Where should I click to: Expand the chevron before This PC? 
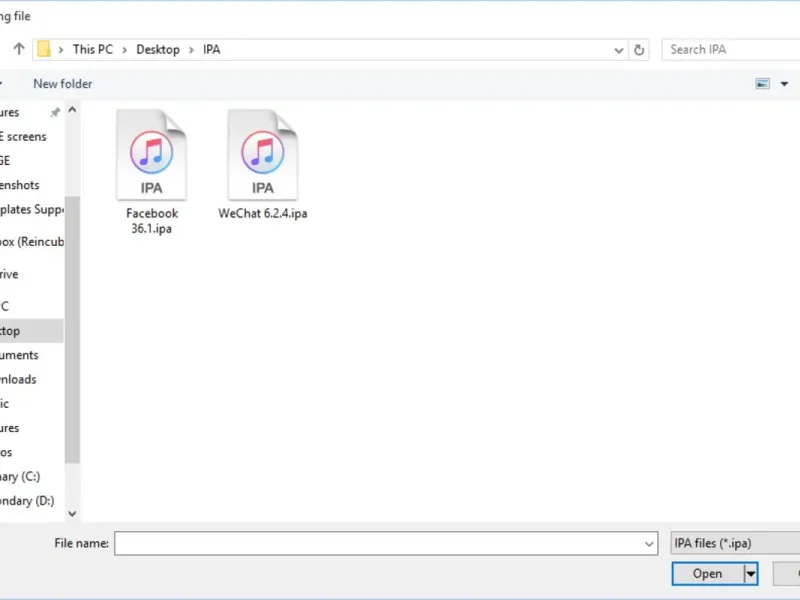[x=61, y=50]
